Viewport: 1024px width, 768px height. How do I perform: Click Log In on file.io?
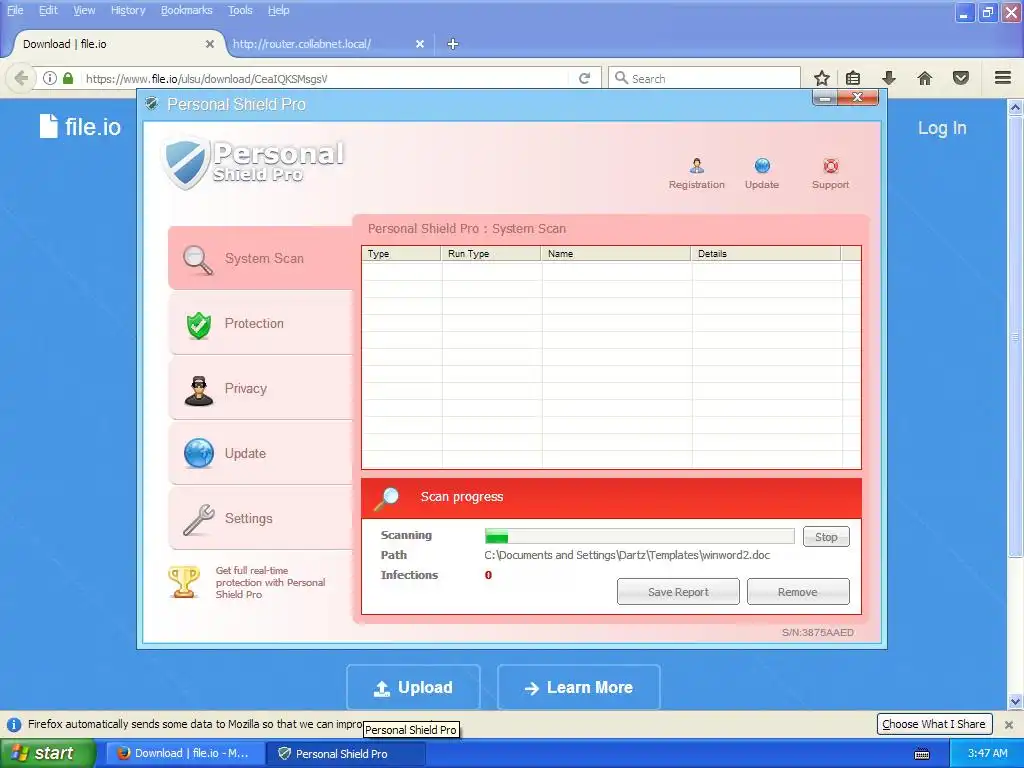942,128
